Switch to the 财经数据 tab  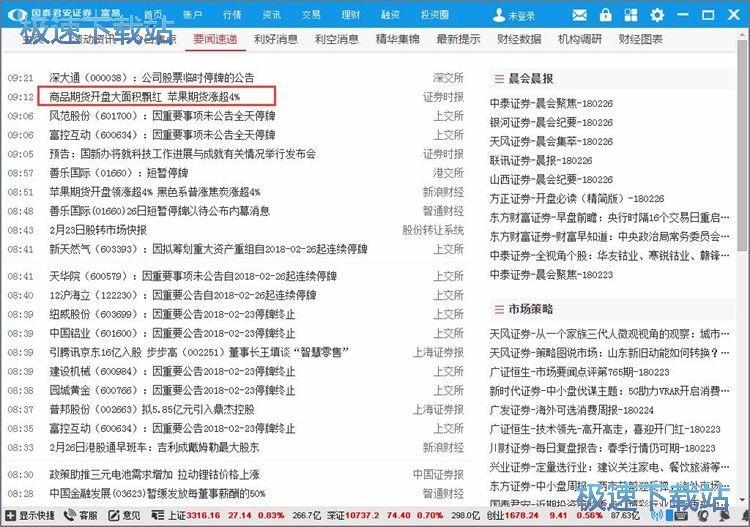click(x=519, y=39)
